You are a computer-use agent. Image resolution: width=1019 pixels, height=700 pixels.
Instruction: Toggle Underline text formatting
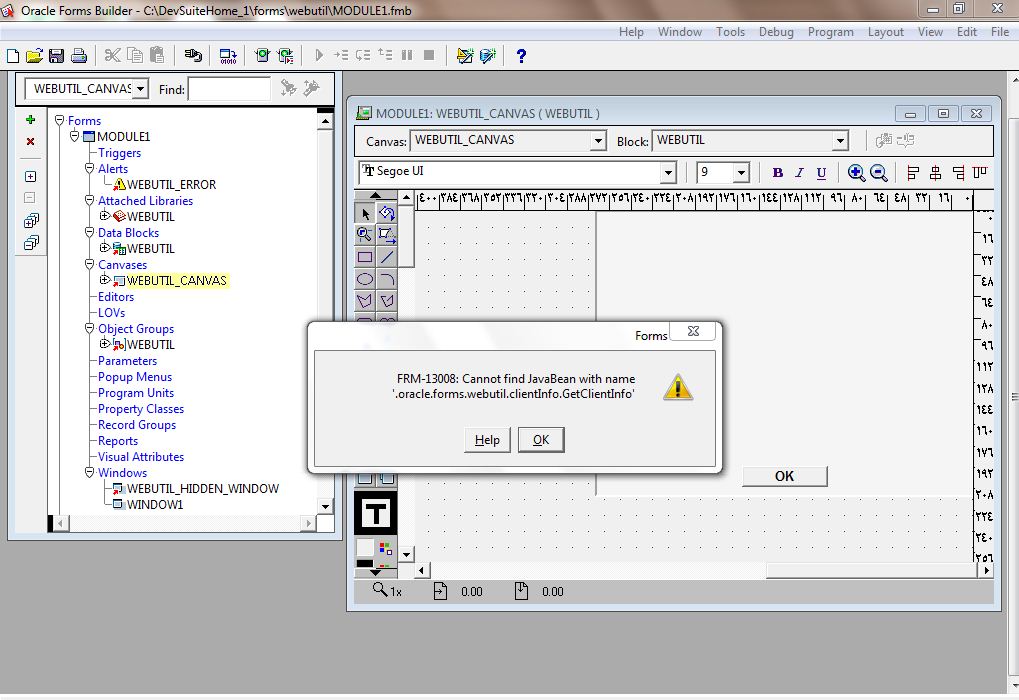821,173
